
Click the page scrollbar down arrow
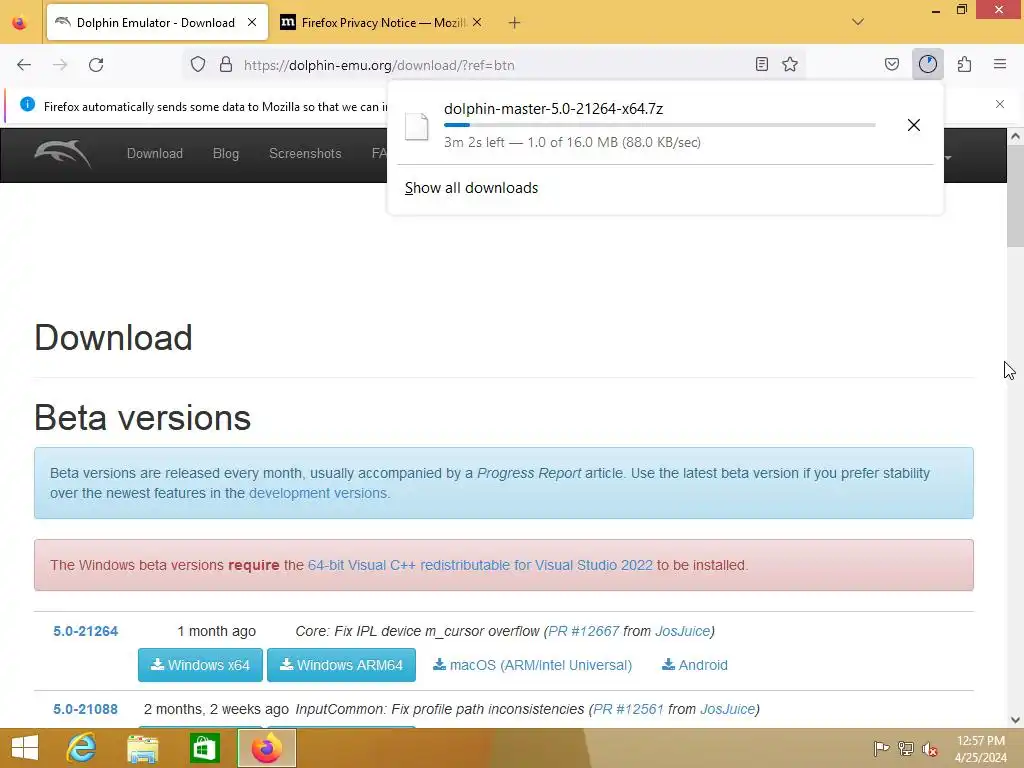[x=1015, y=720]
